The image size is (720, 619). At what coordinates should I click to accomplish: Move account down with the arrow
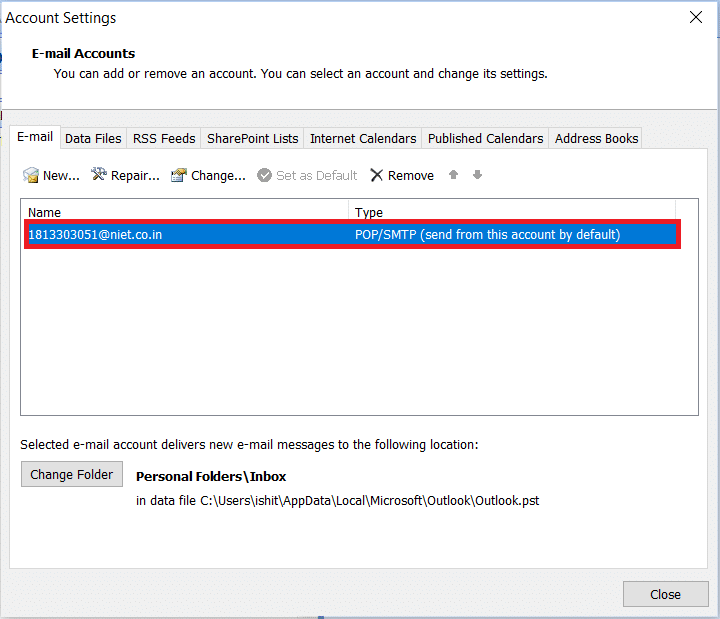(478, 174)
